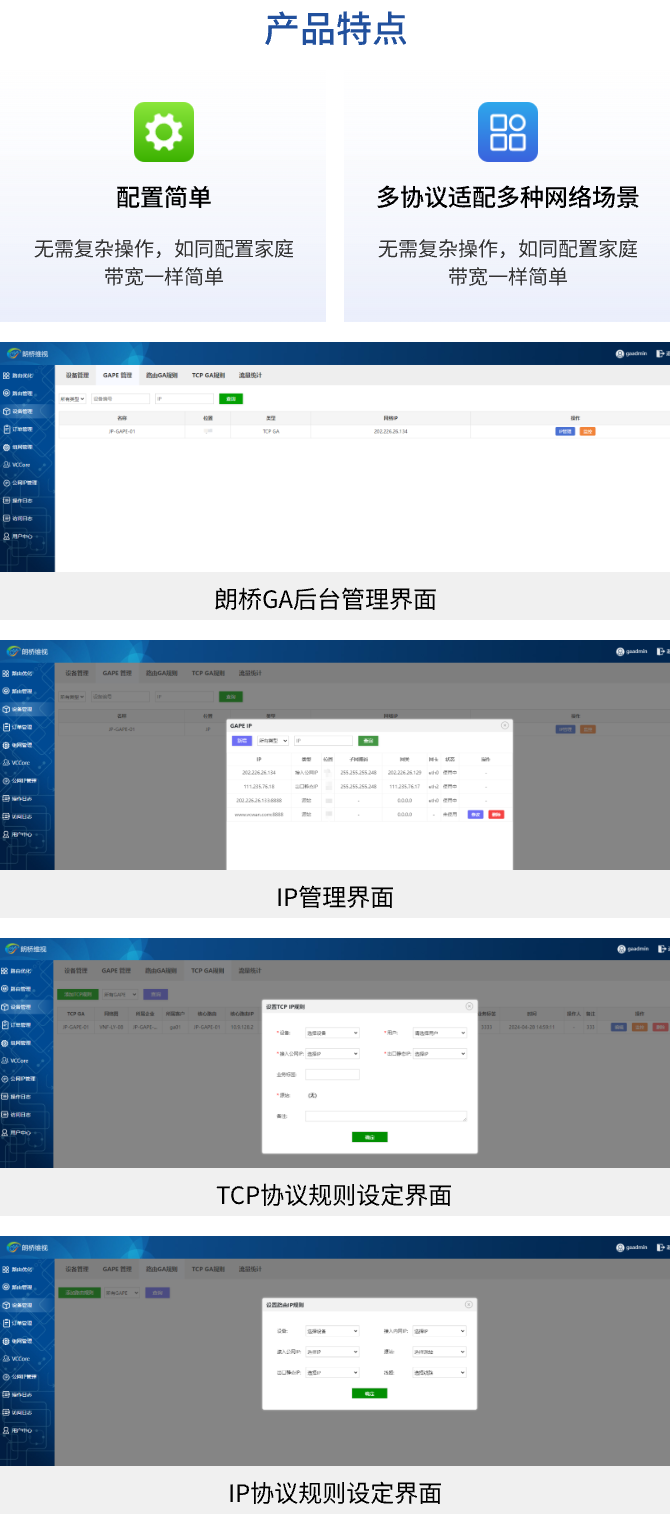
Task: Open the 设备 dropdown in the 设置TCP IP规则 dialog
Action: [x=331, y=1032]
